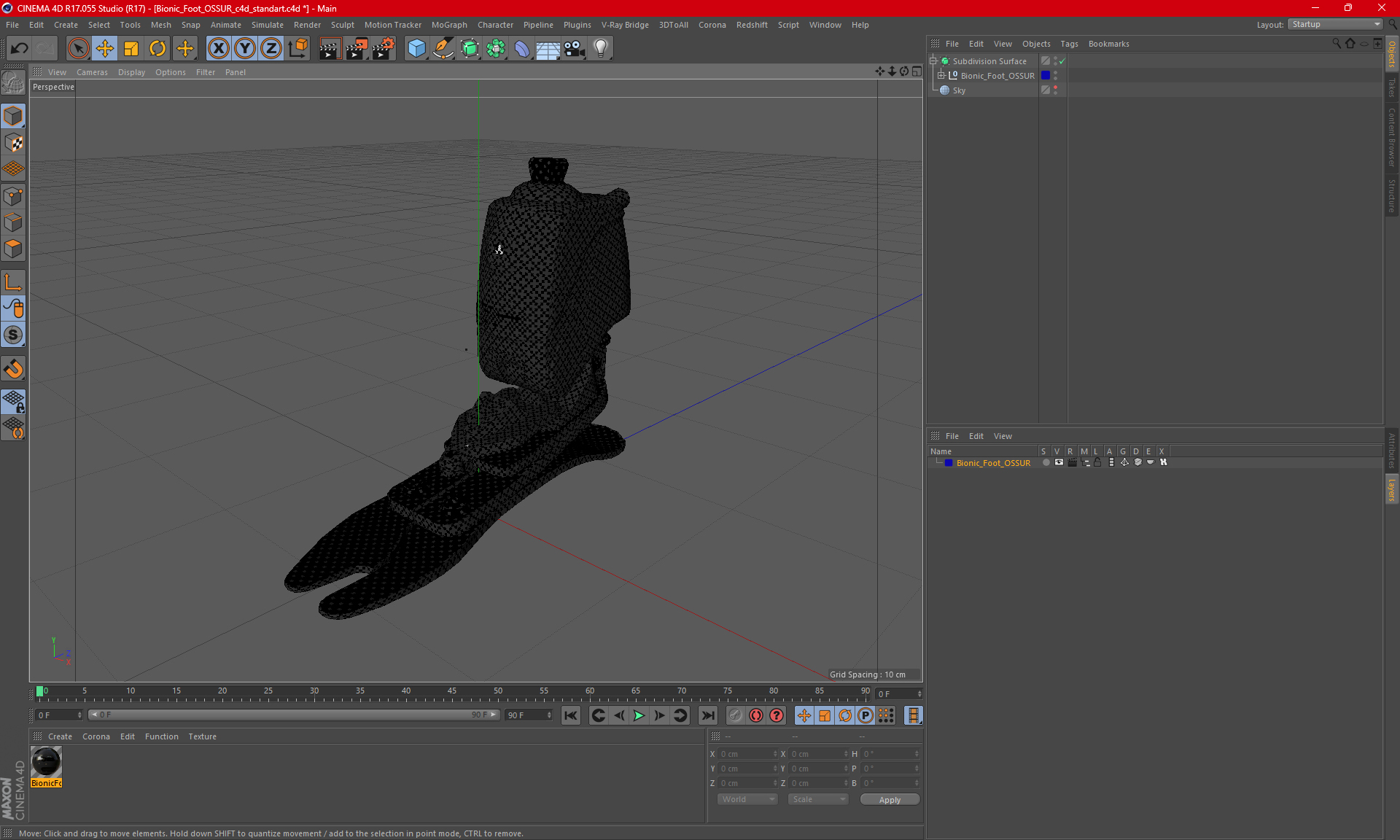Select the BionicFoot material thumbnail

point(46,763)
